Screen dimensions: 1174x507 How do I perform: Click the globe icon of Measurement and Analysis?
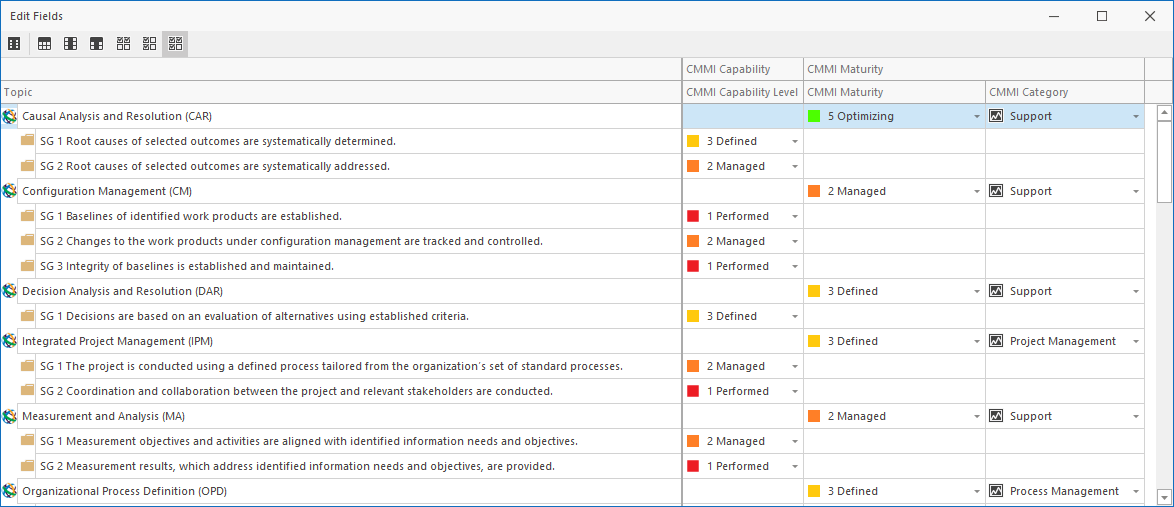click(x=10, y=416)
